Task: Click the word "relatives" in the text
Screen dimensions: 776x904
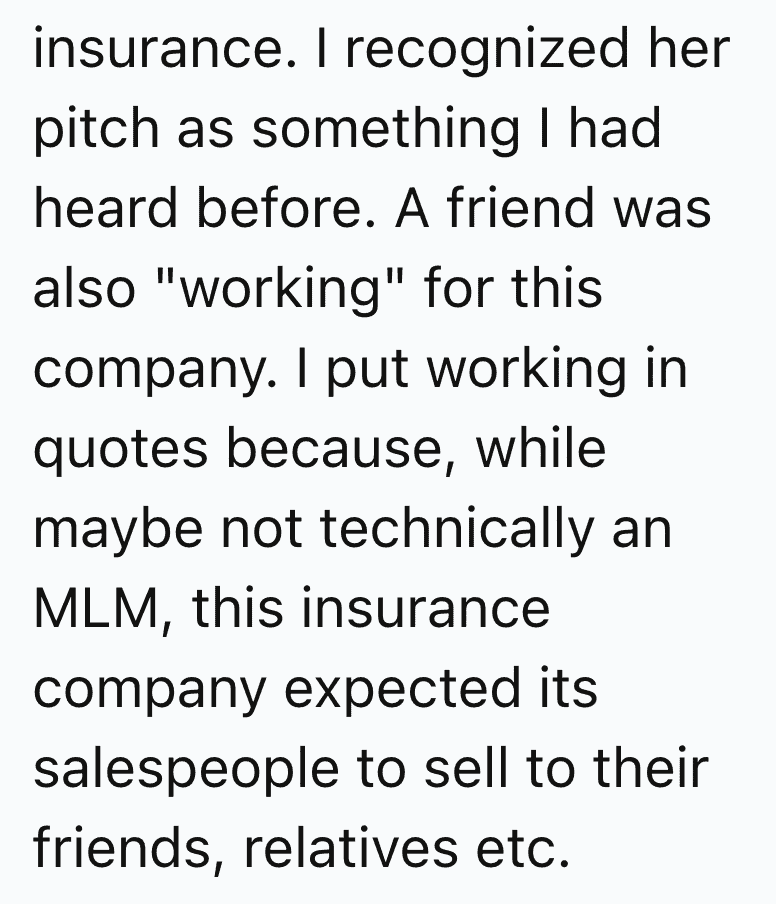Action: [x=351, y=848]
